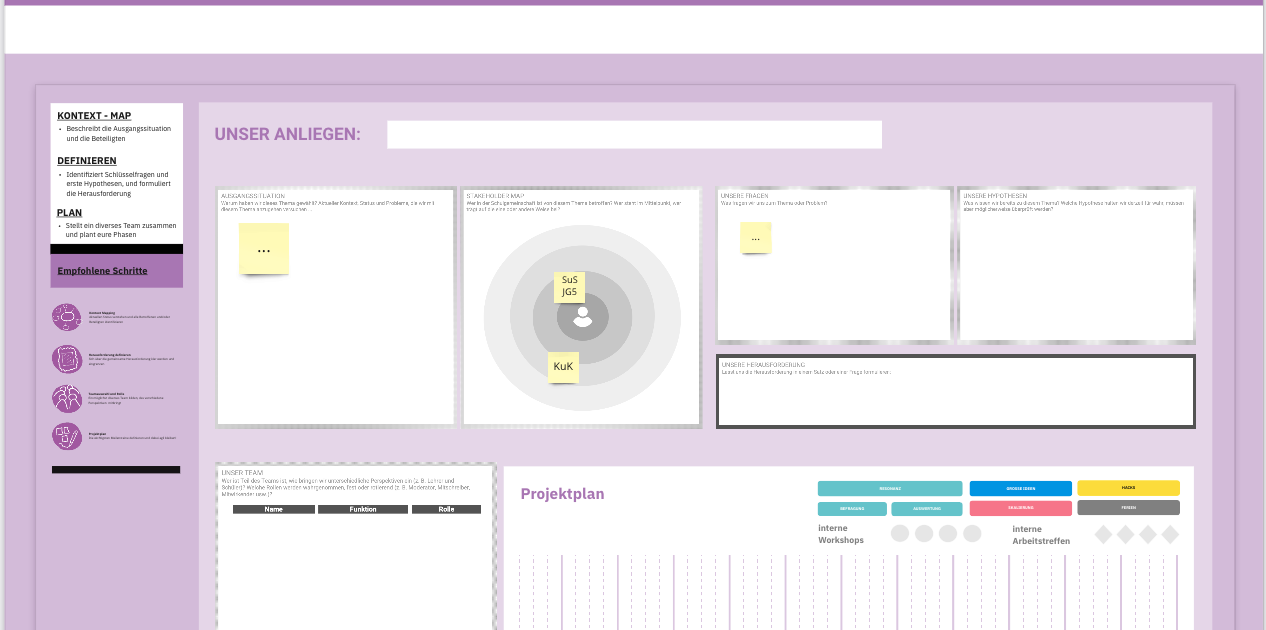Click the sticky note in Unsere Fragen box
This screenshot has height=630, width=1266.
point(755,238)
